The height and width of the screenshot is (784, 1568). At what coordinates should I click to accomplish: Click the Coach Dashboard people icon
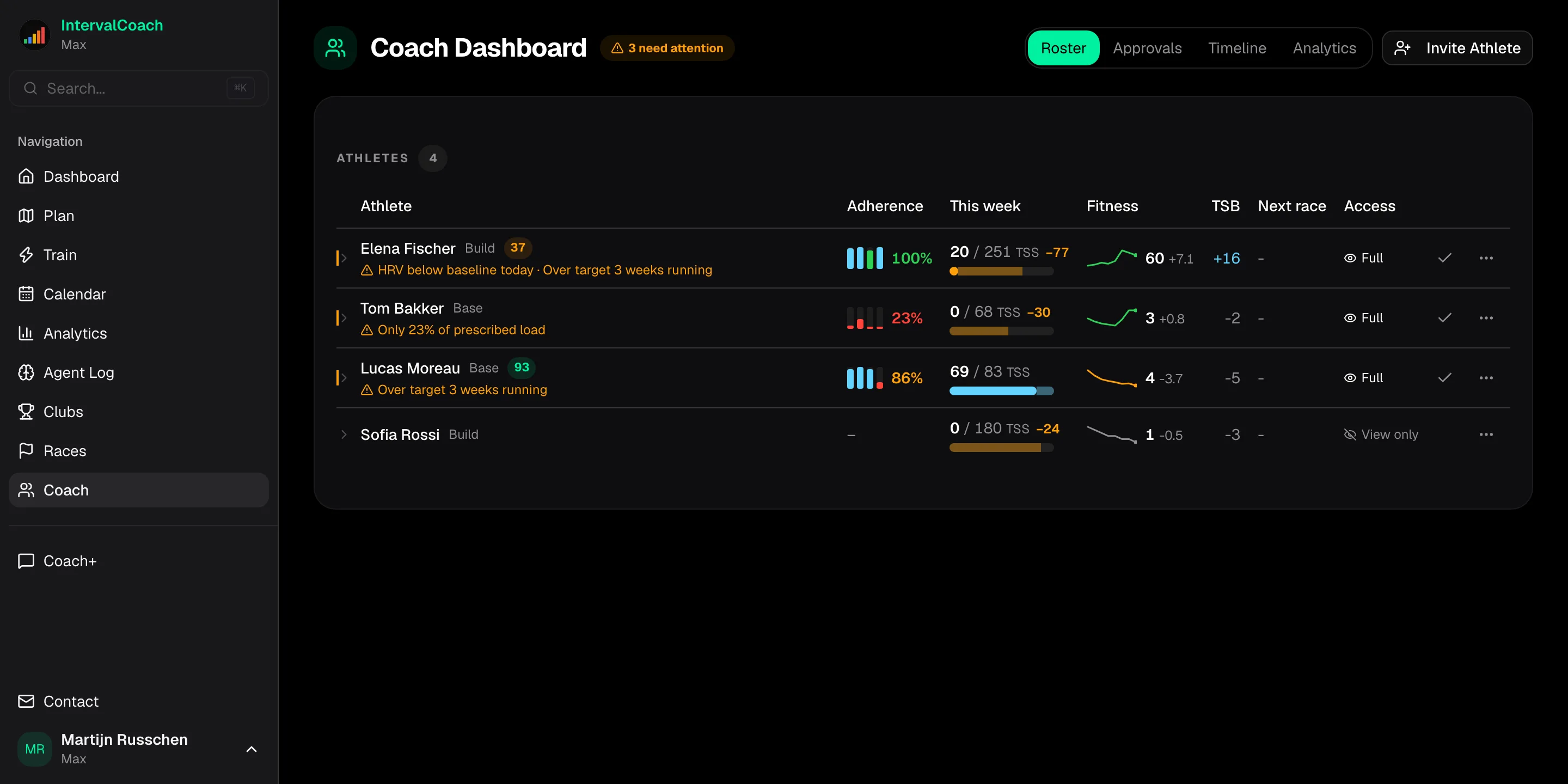335,48
